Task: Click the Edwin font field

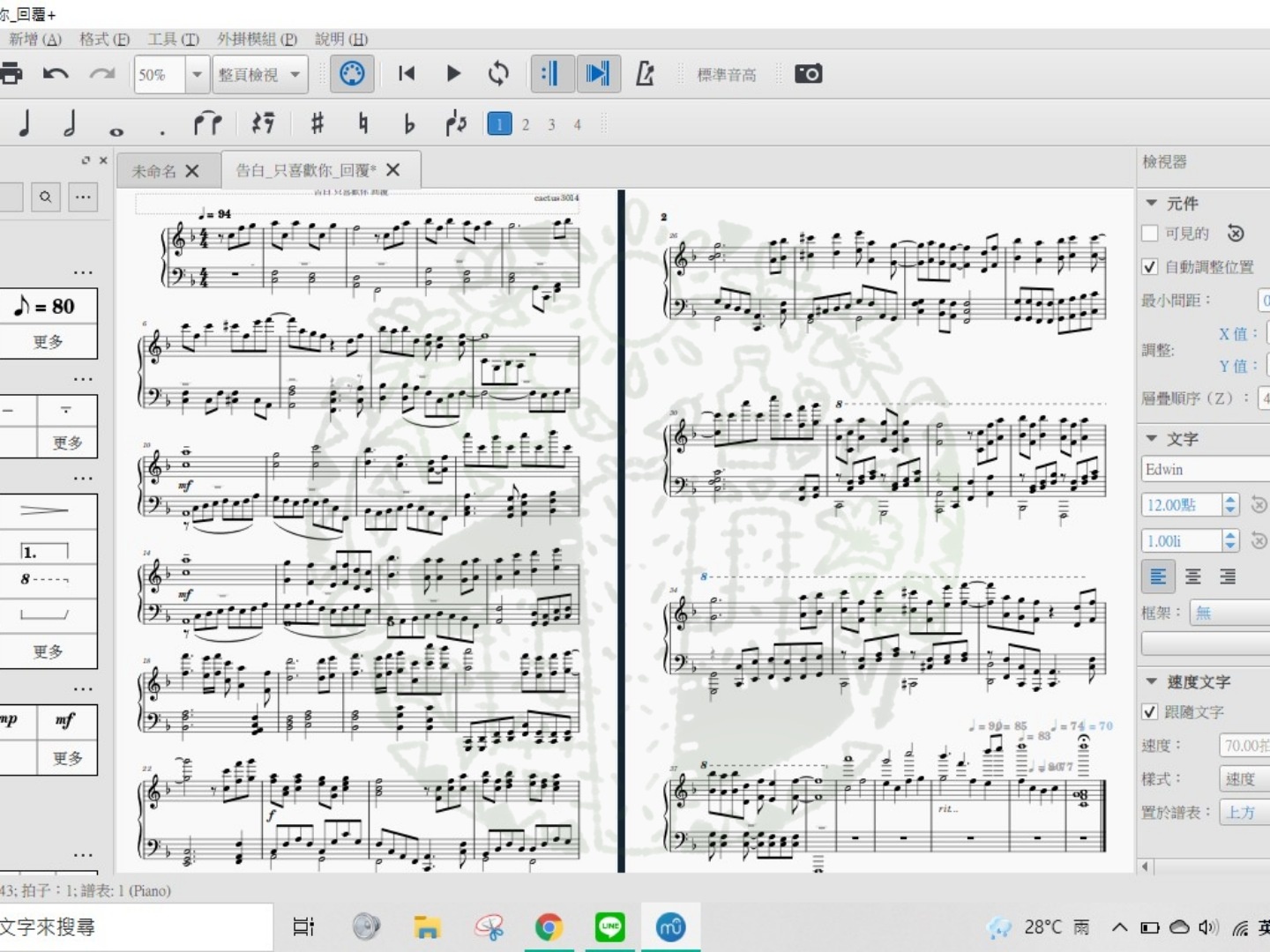Action: (1206, 469)
